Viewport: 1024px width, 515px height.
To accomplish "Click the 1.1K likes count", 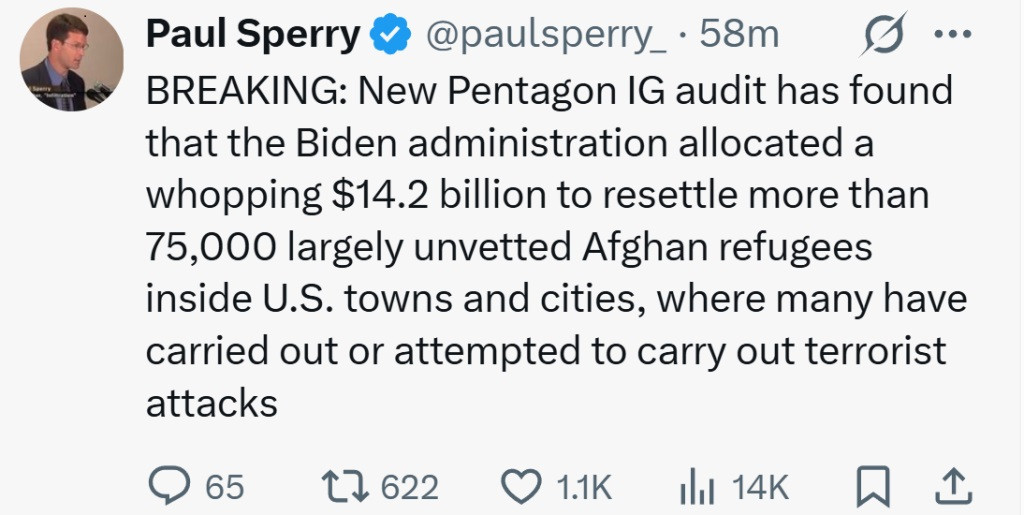I will tap(581, 487).
